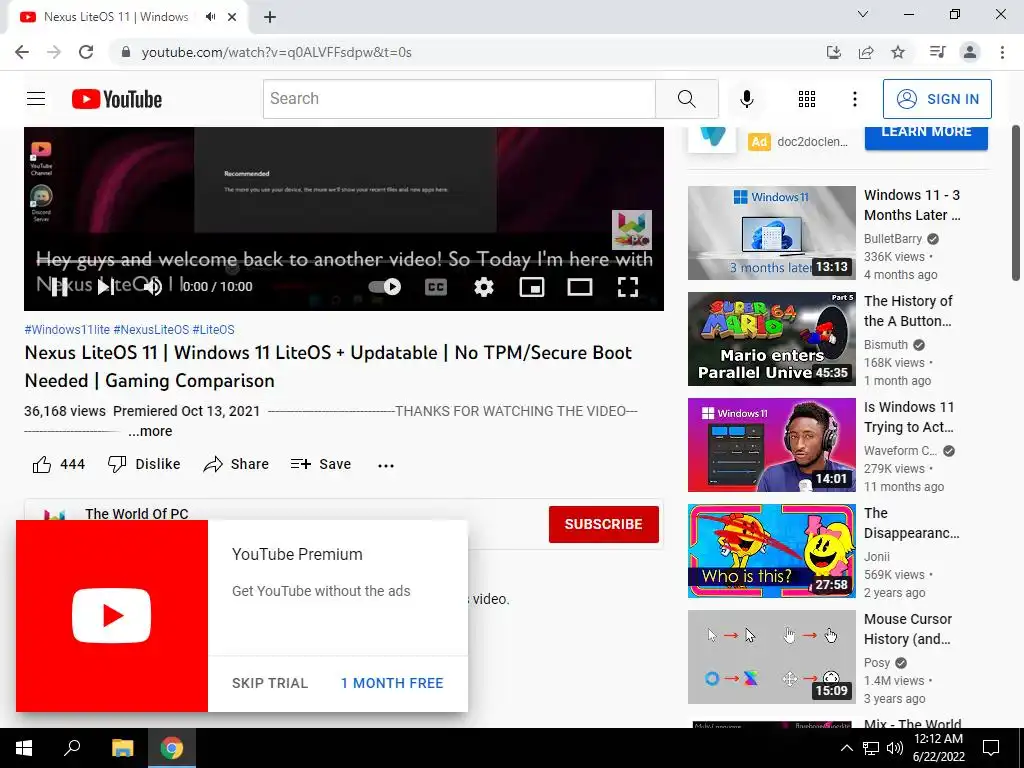Share this page icon in address bar
This screenshot has width=1024, height=768.
click(866, 52)
